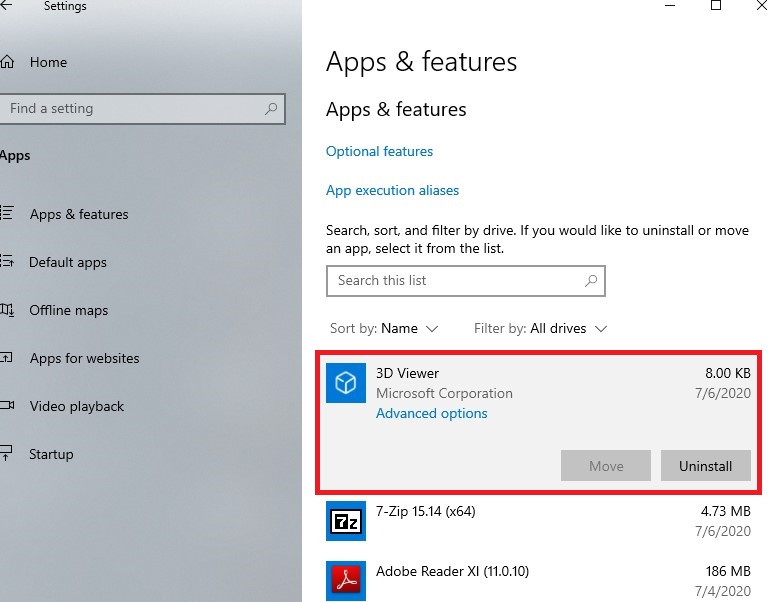Click the Video playback sidebar icon
Viewport: 779px width, 602px height.
(7, 405)
